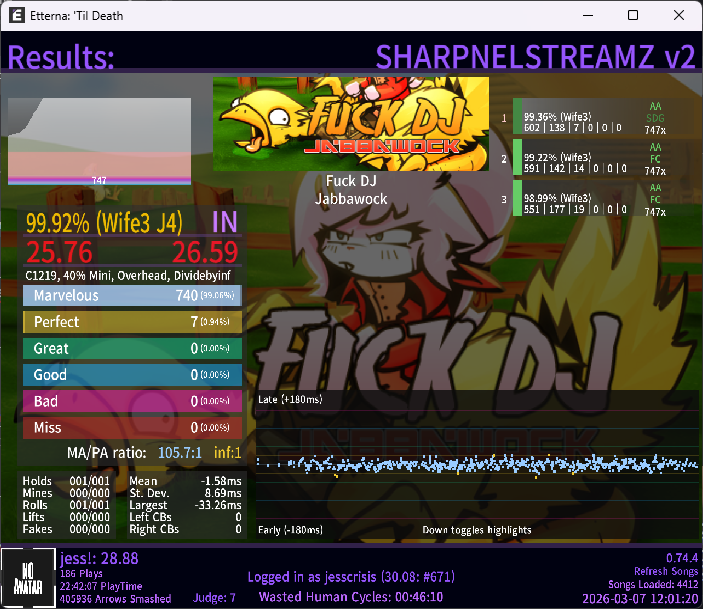Click the Miss judgment bar

tap(132, 427)
